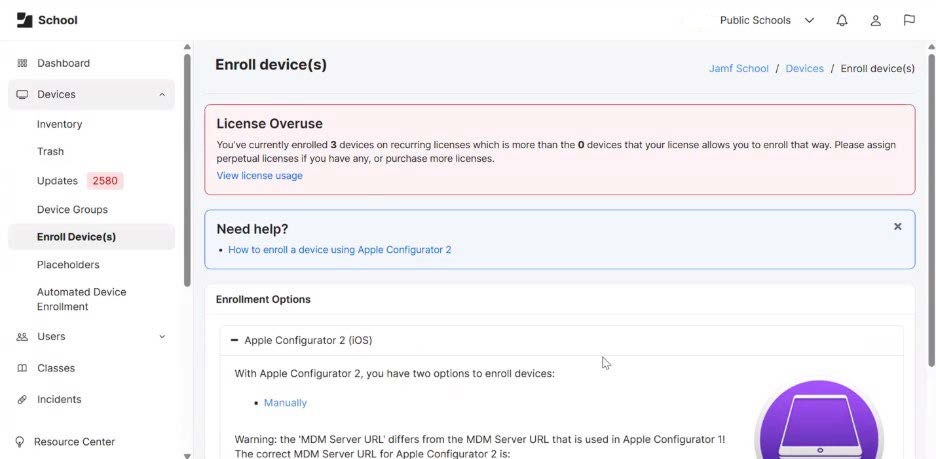Select Enroll Device(s) sidebar item
The width and height of the screenshot is (936, 459).
pos(91,237)
